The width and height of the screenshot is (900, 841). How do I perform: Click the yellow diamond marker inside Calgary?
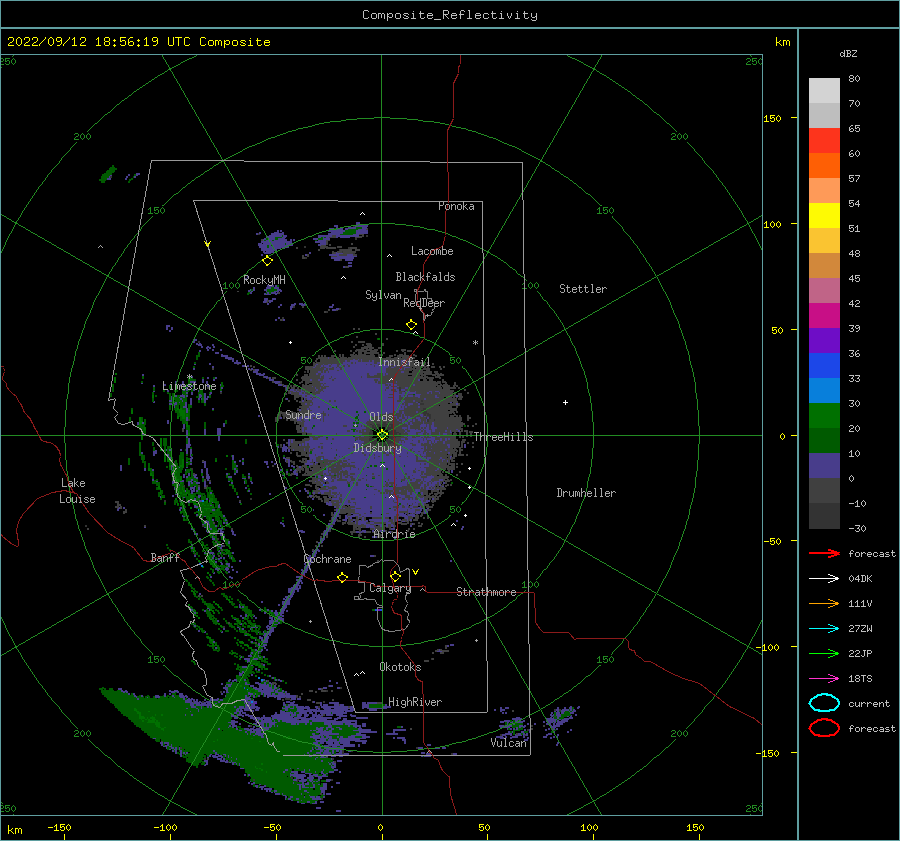[x=395, y=576]
